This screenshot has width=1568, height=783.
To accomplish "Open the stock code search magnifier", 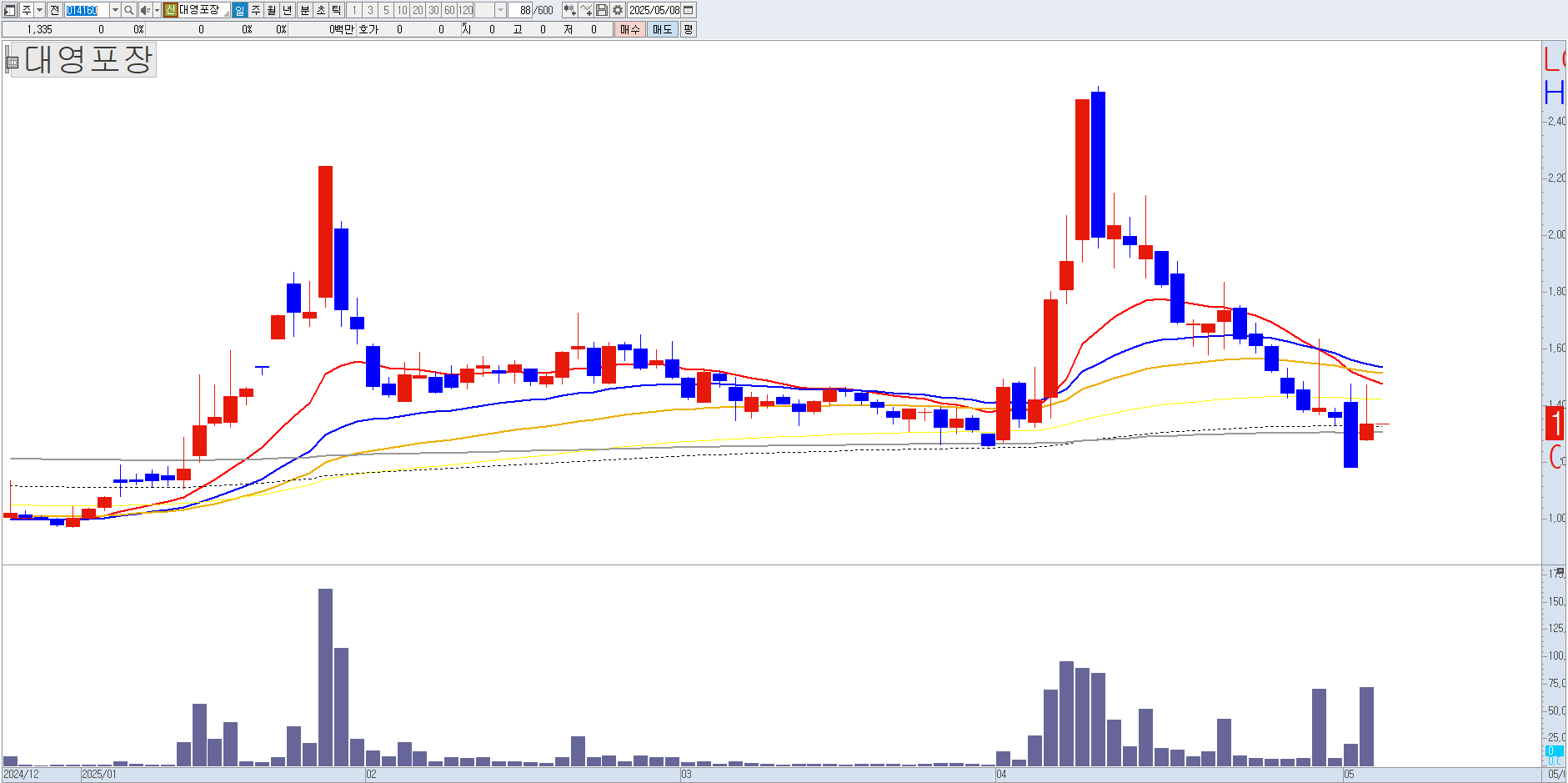I will click(129, 10).
